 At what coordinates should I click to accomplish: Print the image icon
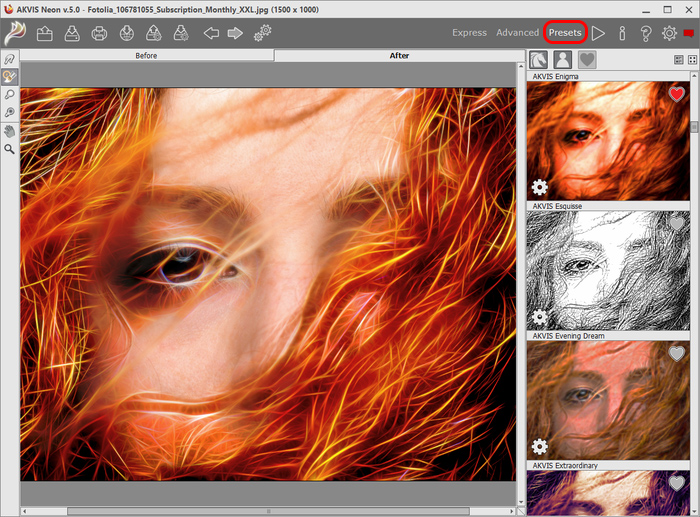click(99, 33)
